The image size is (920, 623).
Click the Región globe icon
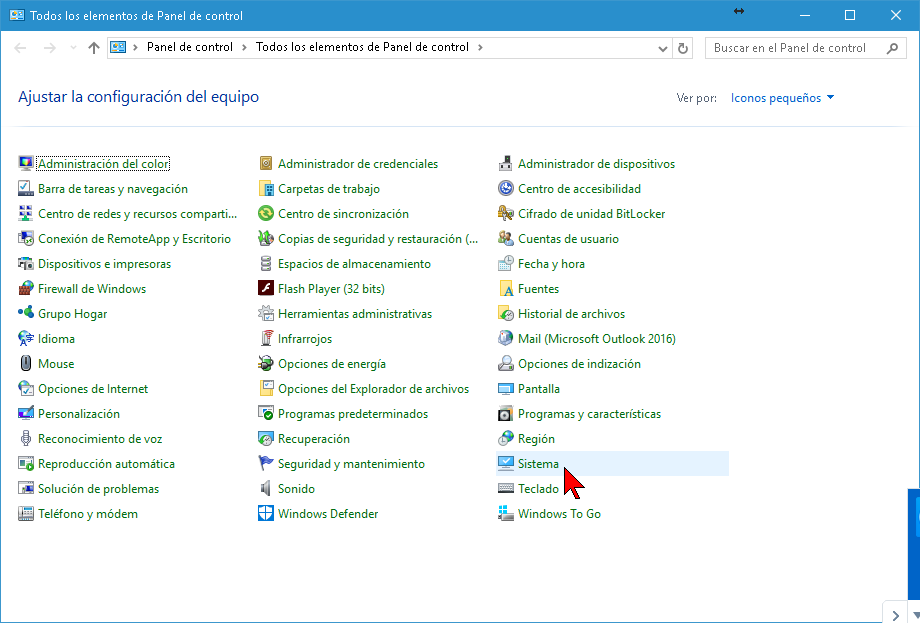[x=506, y=439]
